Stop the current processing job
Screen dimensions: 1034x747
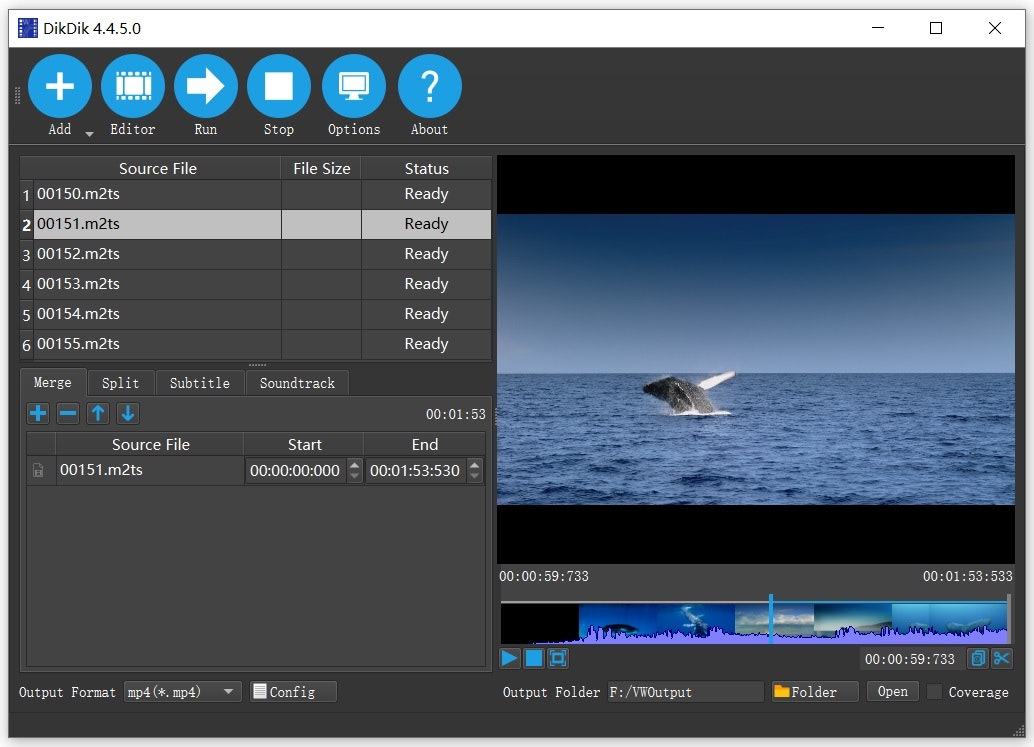[x=279, y=86]
